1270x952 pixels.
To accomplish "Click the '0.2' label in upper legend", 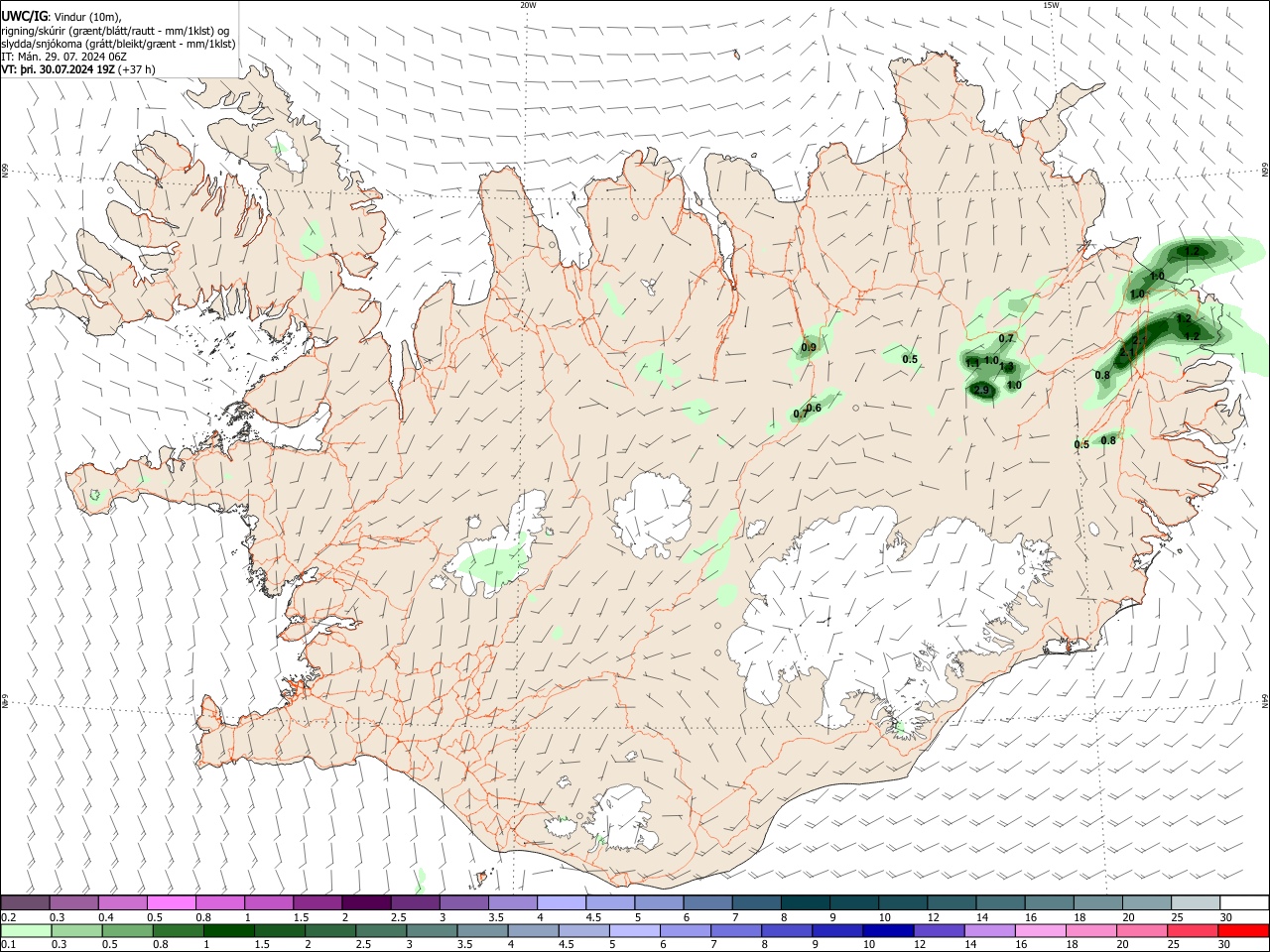I will point(9,917).
